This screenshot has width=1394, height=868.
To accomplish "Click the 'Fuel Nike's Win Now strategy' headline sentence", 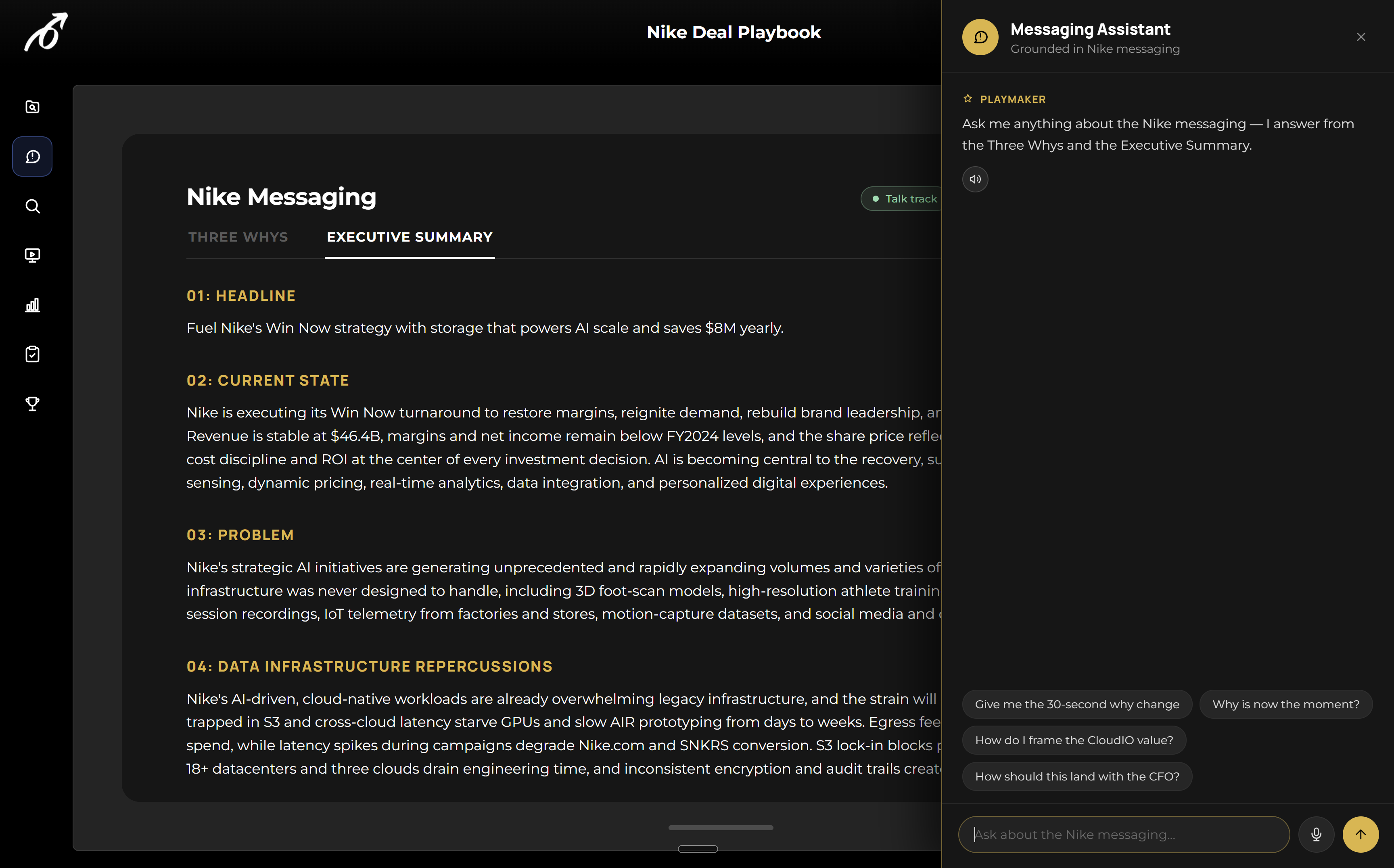I will [x=485, y=328].
